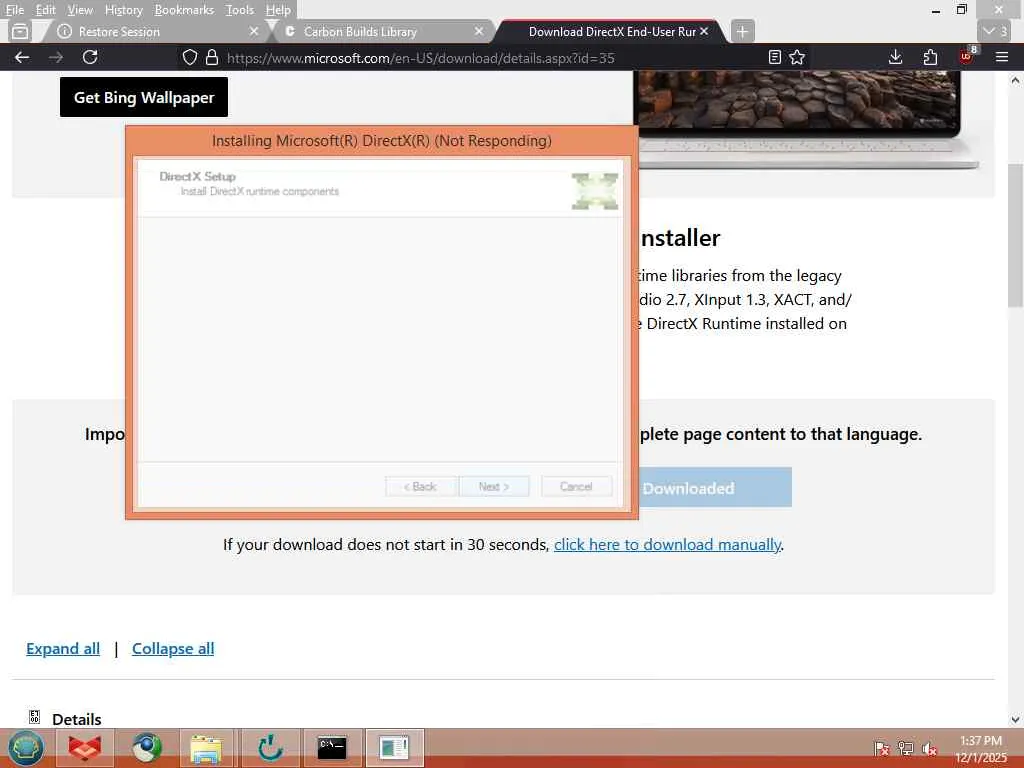This screenshot has height=768, width=1024.
Task: Open the downloads panel arrow icon
Action: (895, 57)
